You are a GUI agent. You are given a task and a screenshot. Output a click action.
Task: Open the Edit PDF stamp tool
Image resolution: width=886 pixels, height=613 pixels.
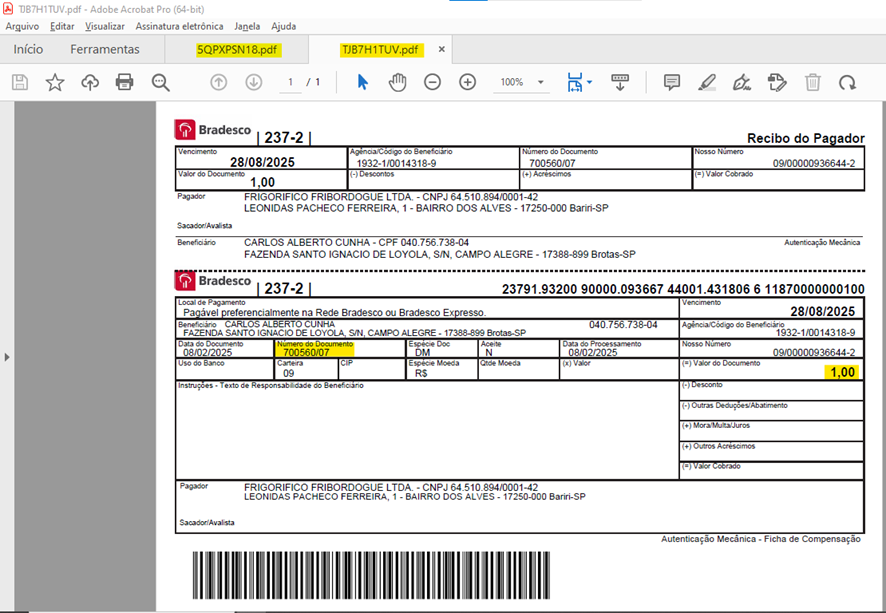(777, 82)
